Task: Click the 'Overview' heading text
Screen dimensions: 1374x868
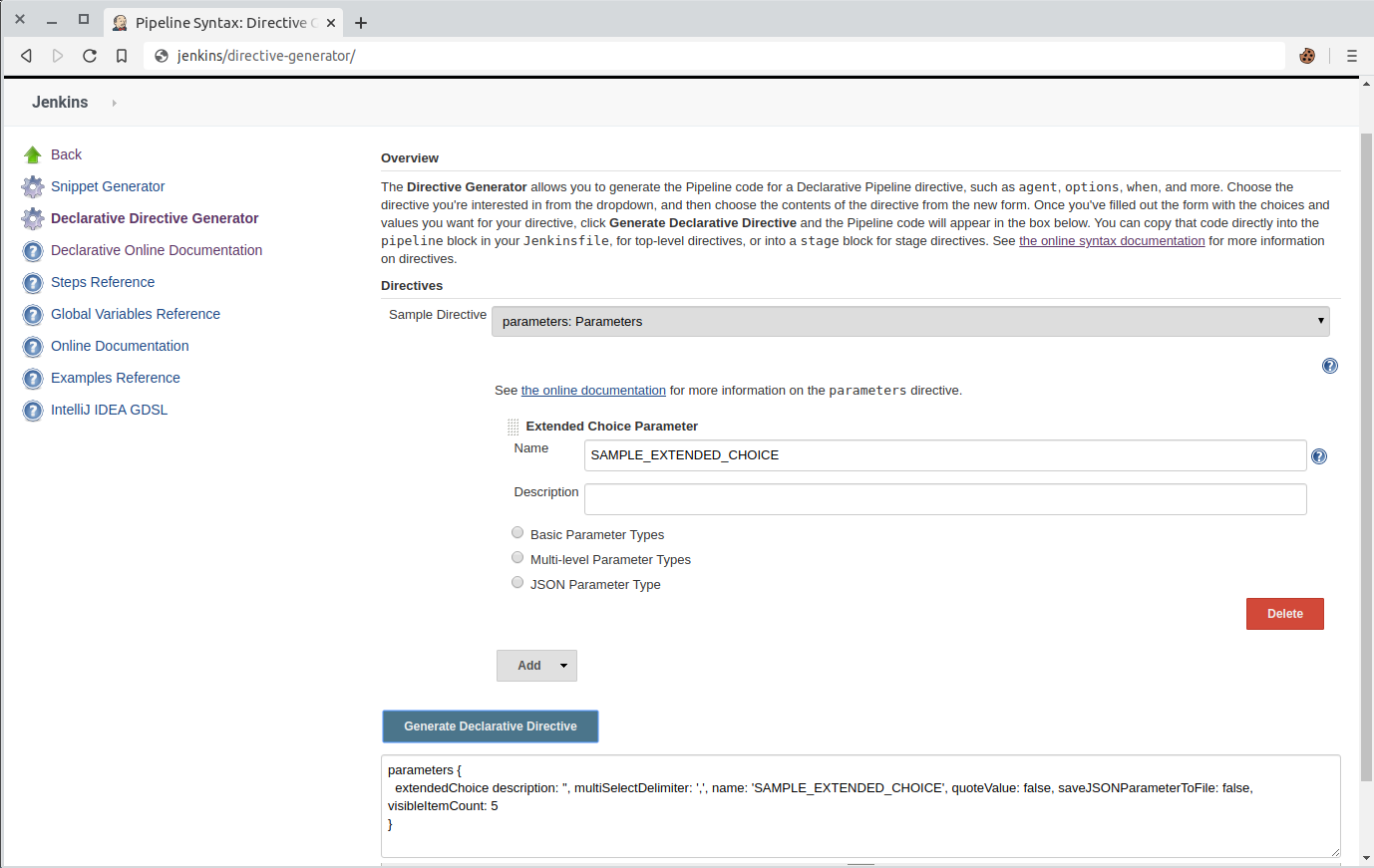Action: pos(410,158)
